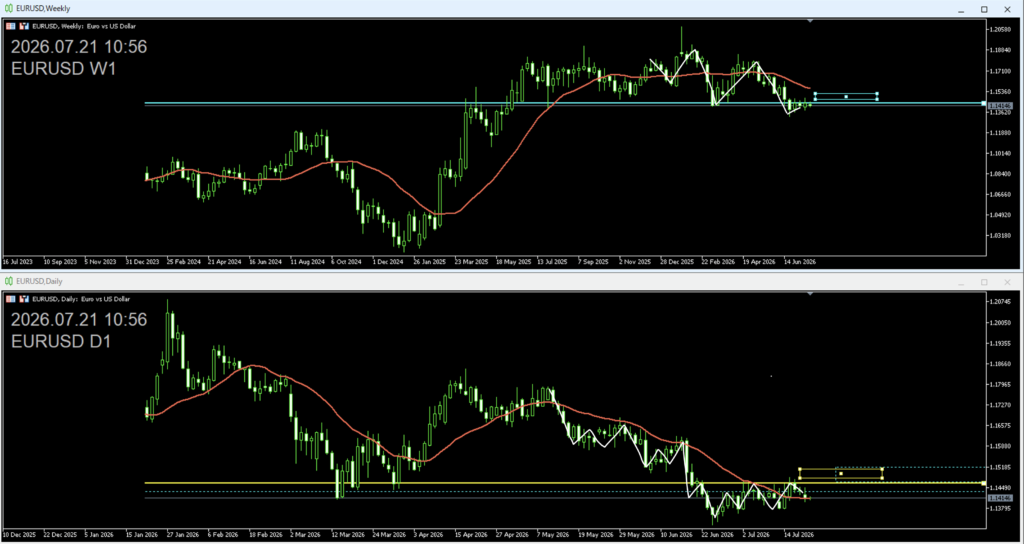The height and width of the screenshot is (544, 1024).
Task: Click the 1.20580 price level, Weekly scale
Action: (1001, 29)
